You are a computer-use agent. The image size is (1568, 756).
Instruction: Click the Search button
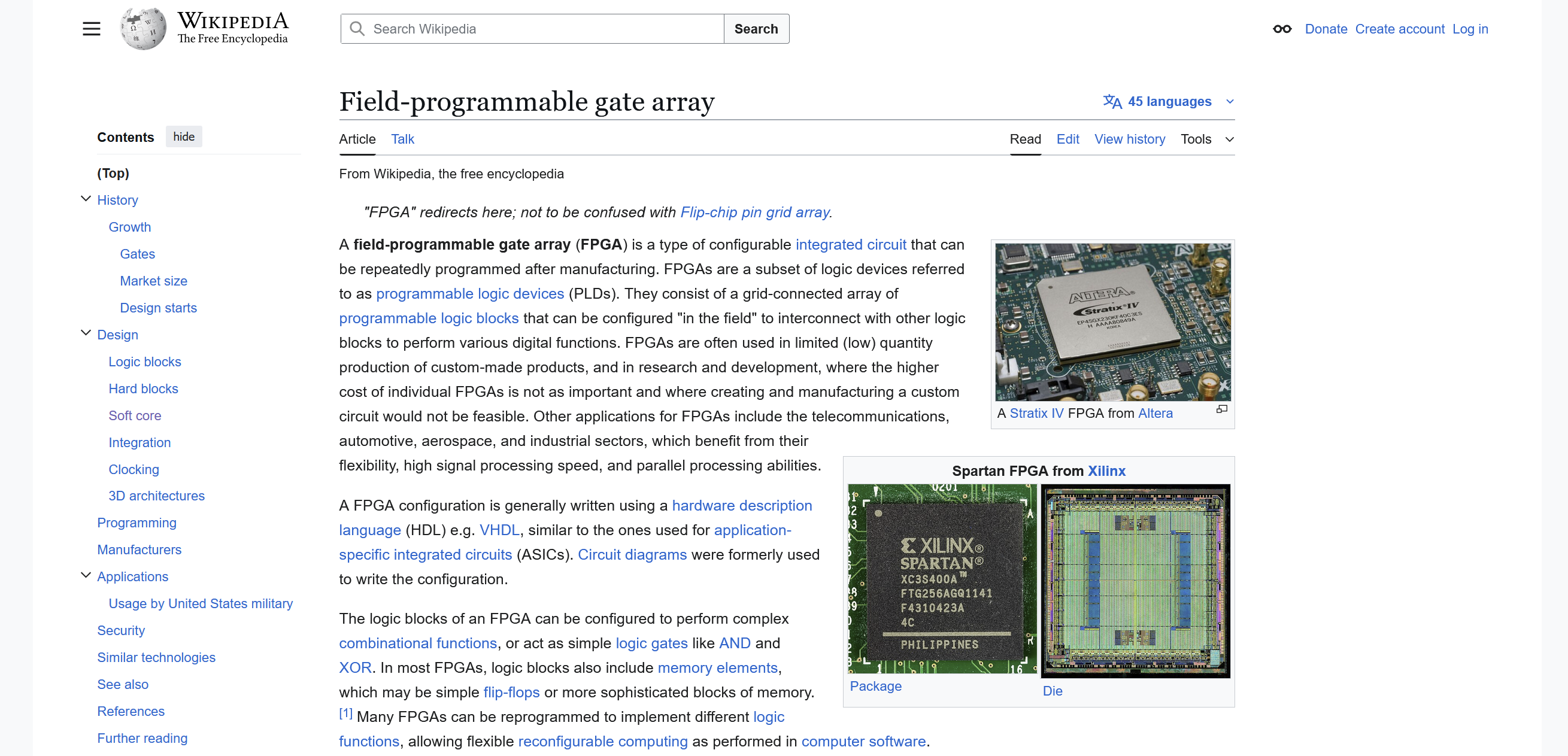coord(756,29)
